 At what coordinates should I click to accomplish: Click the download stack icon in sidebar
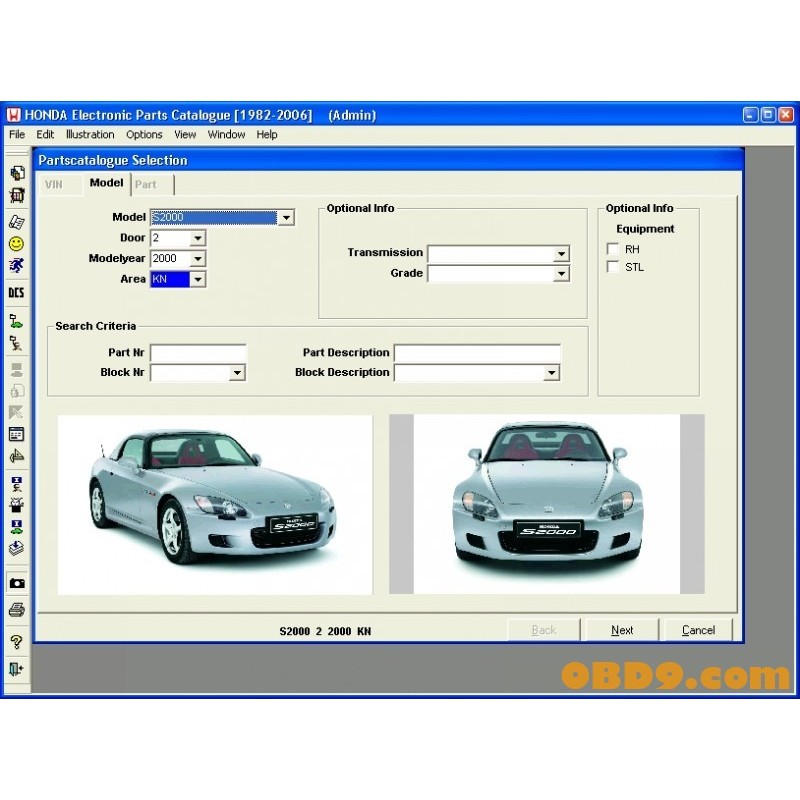[16, 548]
